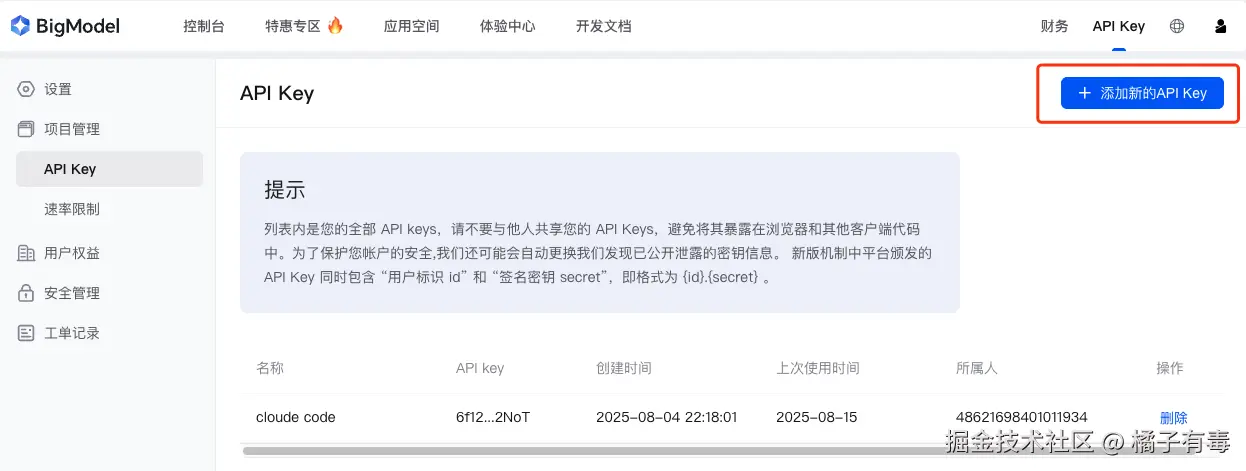
Task: Select the API Key tab in header
Action: [x=1119, y=26]
